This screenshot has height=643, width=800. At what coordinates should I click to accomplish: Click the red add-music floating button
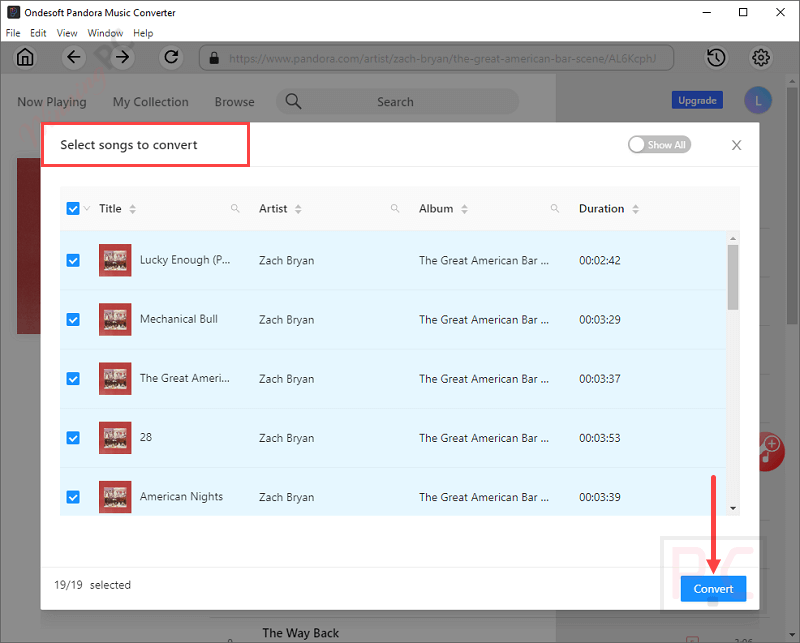point(771,451)
